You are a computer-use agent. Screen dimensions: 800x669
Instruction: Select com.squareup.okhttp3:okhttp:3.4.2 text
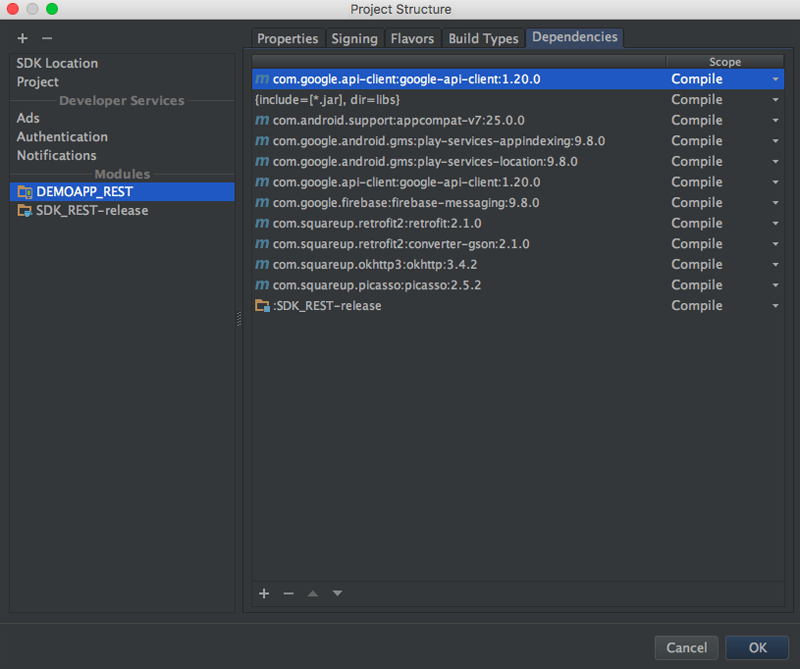pyautogui.click(x=375, y=264)
